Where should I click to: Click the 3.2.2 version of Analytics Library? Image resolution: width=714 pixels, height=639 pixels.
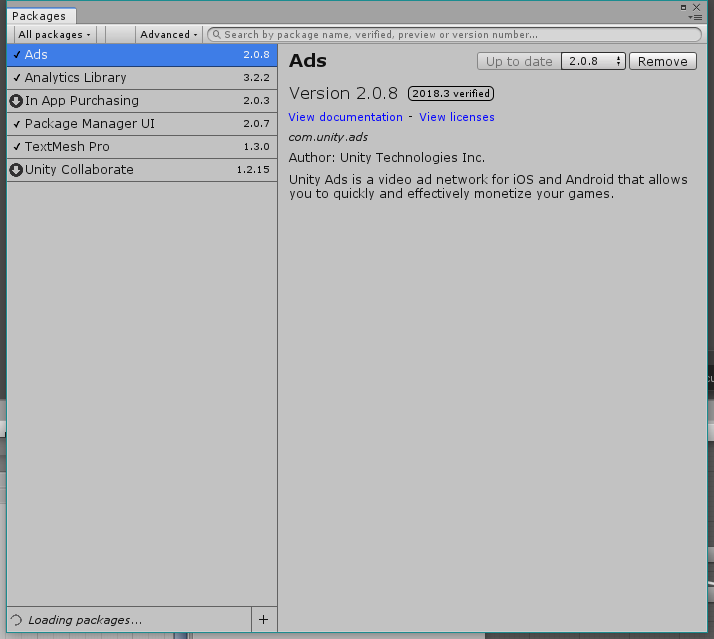click(x=256, y=78)
